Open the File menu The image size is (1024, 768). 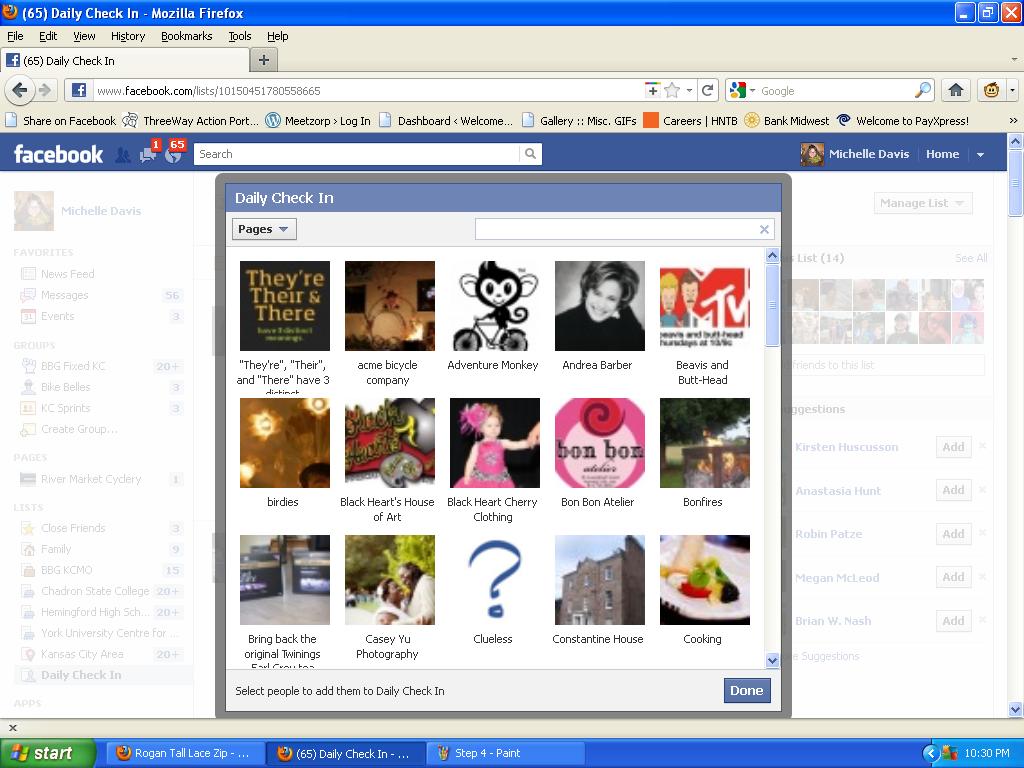click(x=15, y=36)
